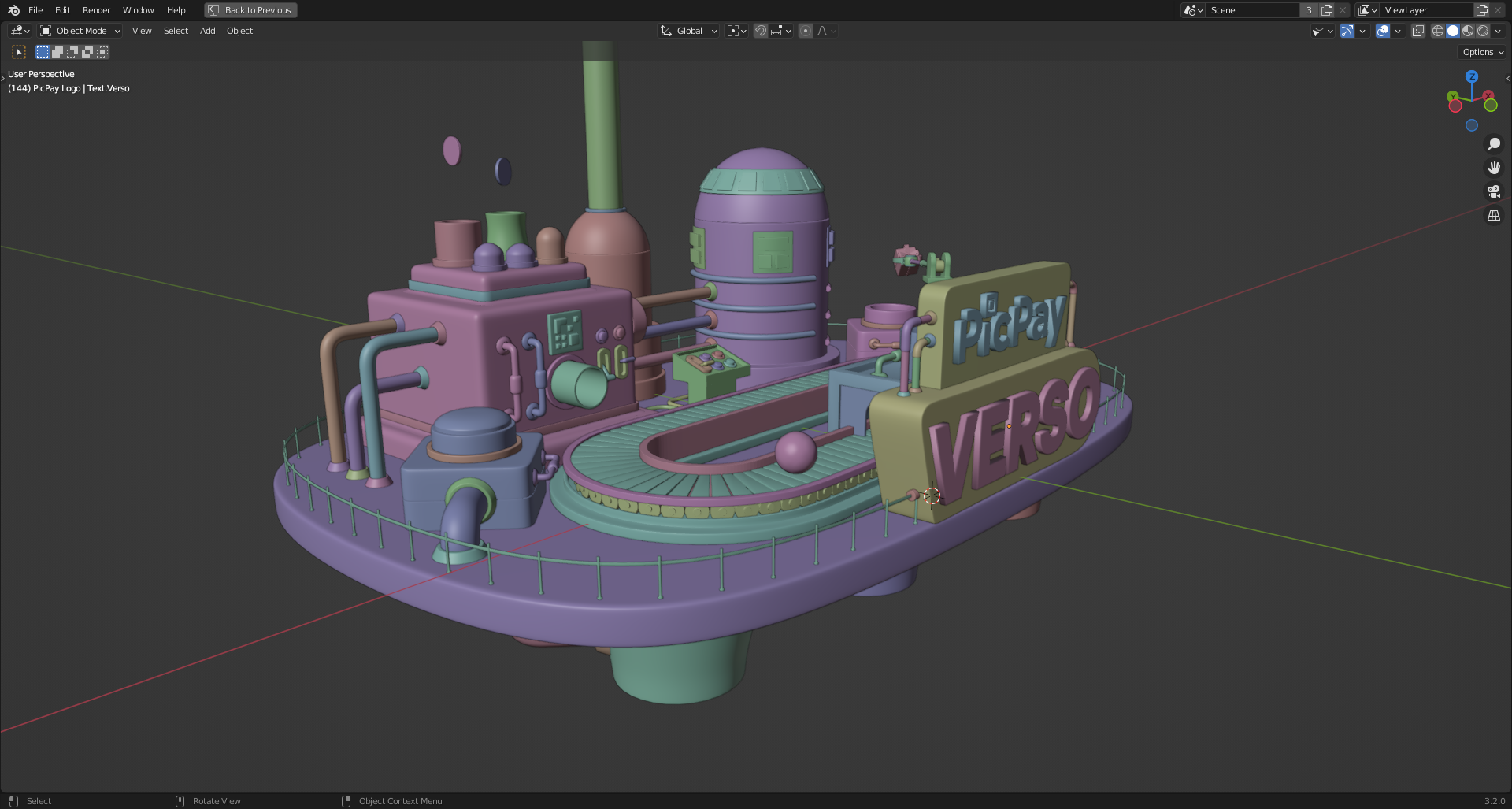The width and height of the screenshot is (1512, 809).
Task: Switch to Wireframe viewport shading
Action: 1438,31
